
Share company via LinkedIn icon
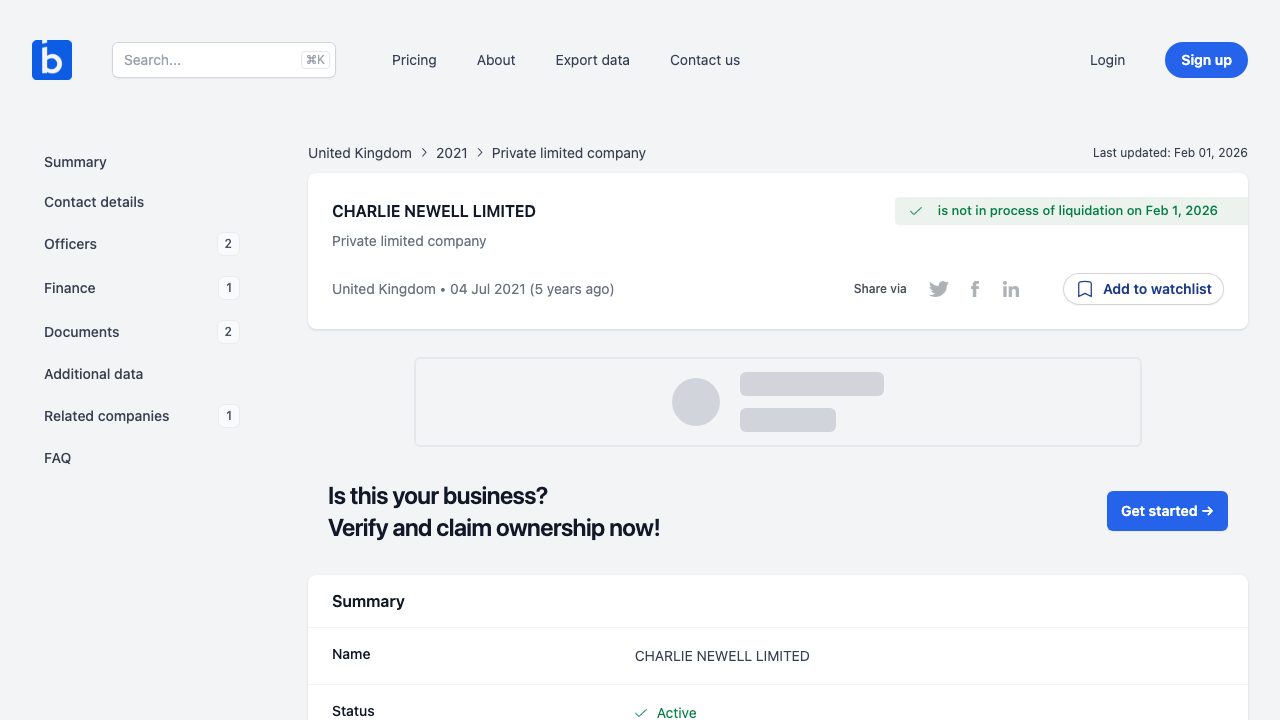1011,289
